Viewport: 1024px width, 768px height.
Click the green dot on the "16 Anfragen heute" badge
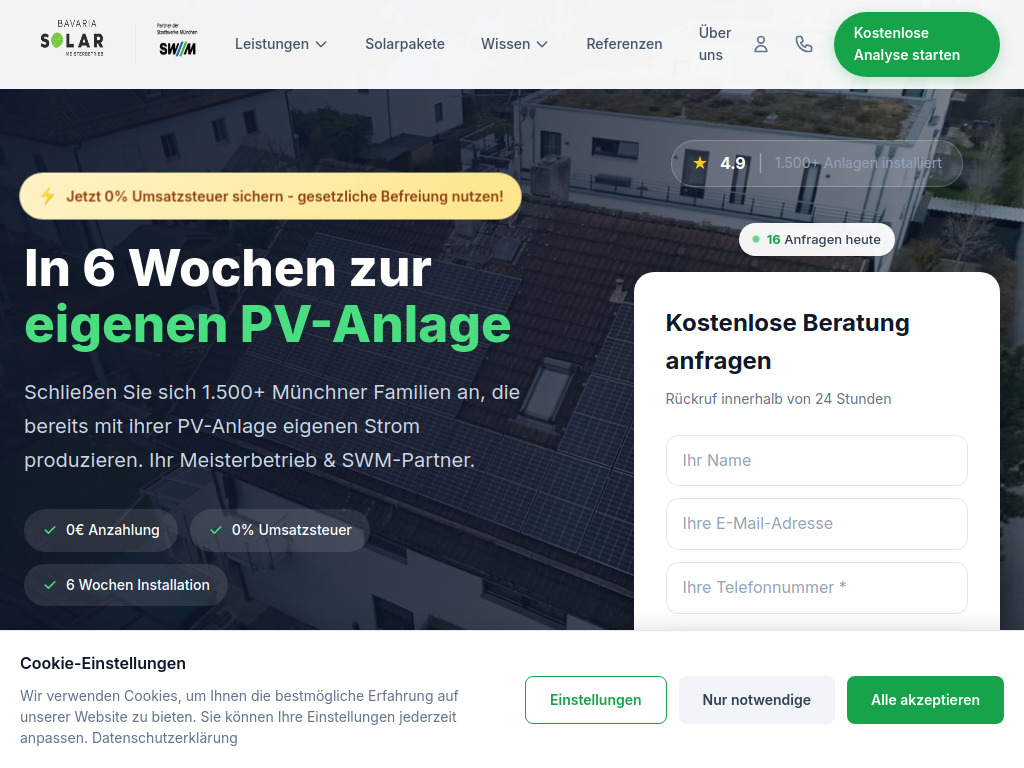[x=755, y=239]
